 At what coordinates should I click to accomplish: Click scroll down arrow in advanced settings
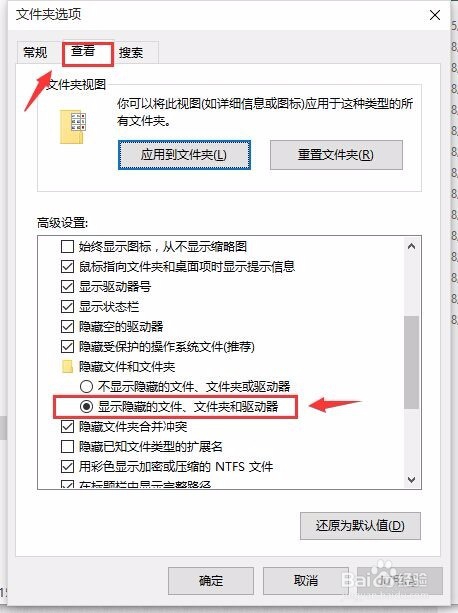411,479
